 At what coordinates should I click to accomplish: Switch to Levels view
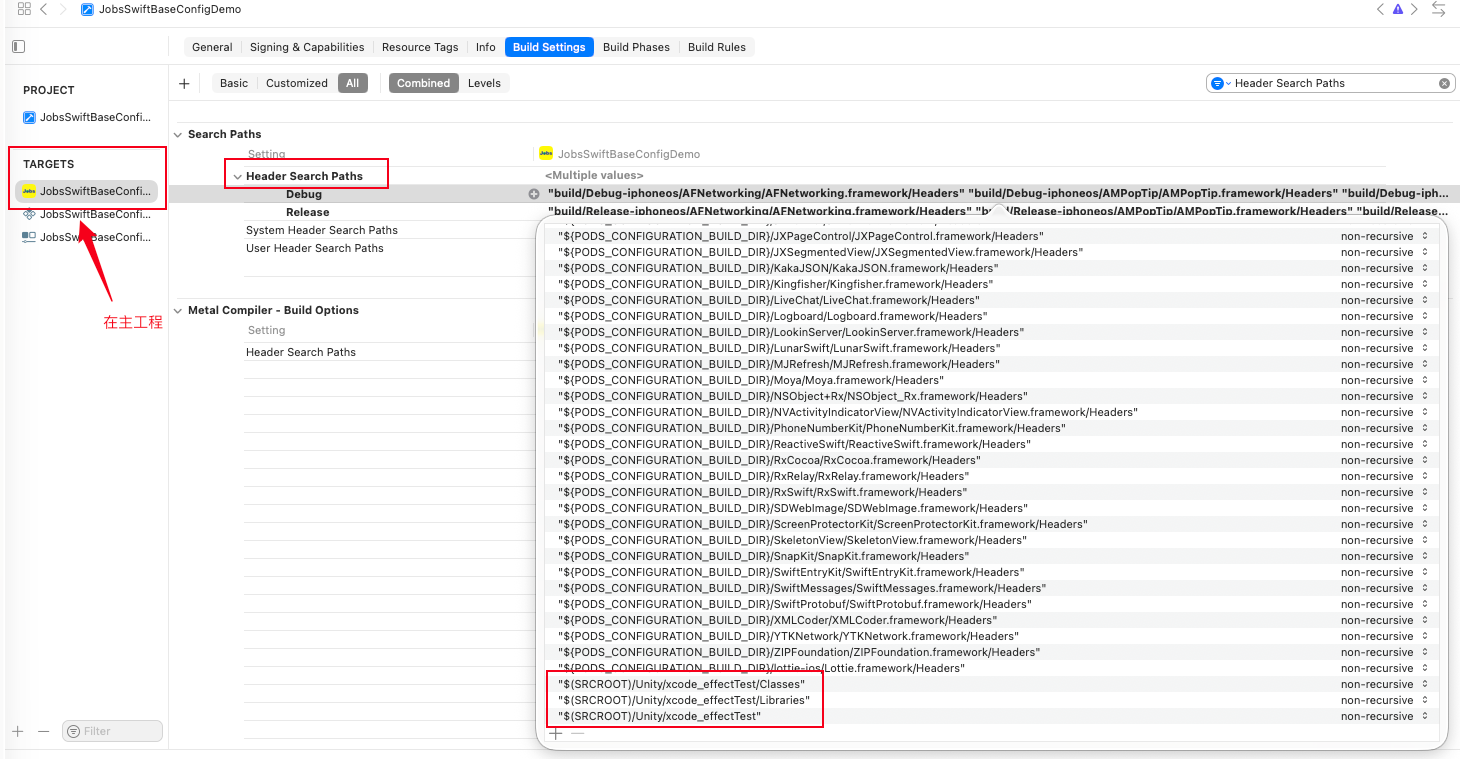click(484, 83)
